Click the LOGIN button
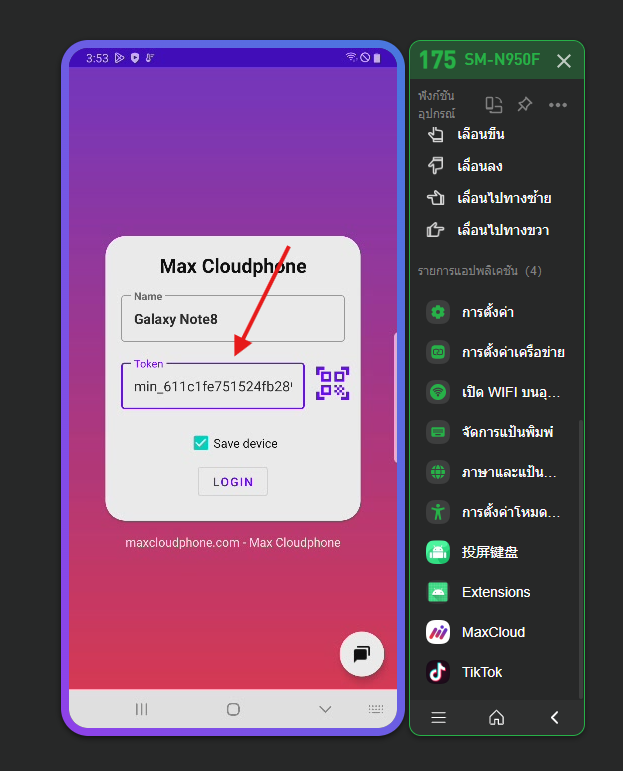 pos(233,482)
